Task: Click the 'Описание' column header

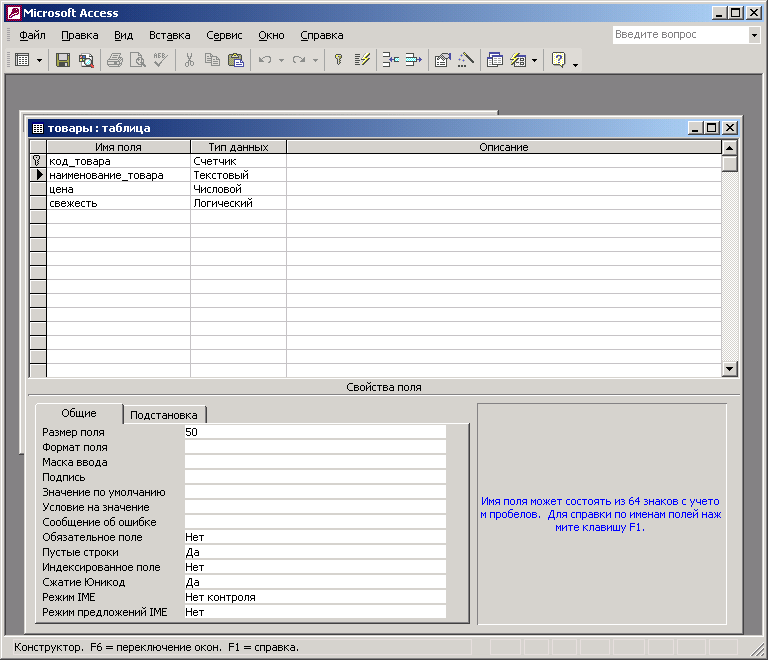Action: coord(504,147)
